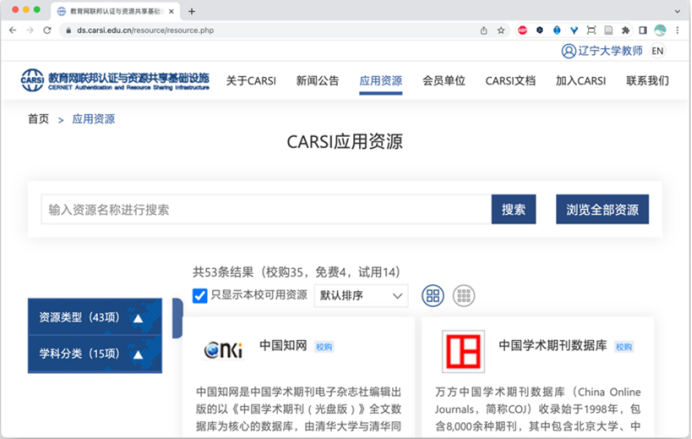Click the CNKI logo thumbnail
692x439 pixels.
[223, 350]
